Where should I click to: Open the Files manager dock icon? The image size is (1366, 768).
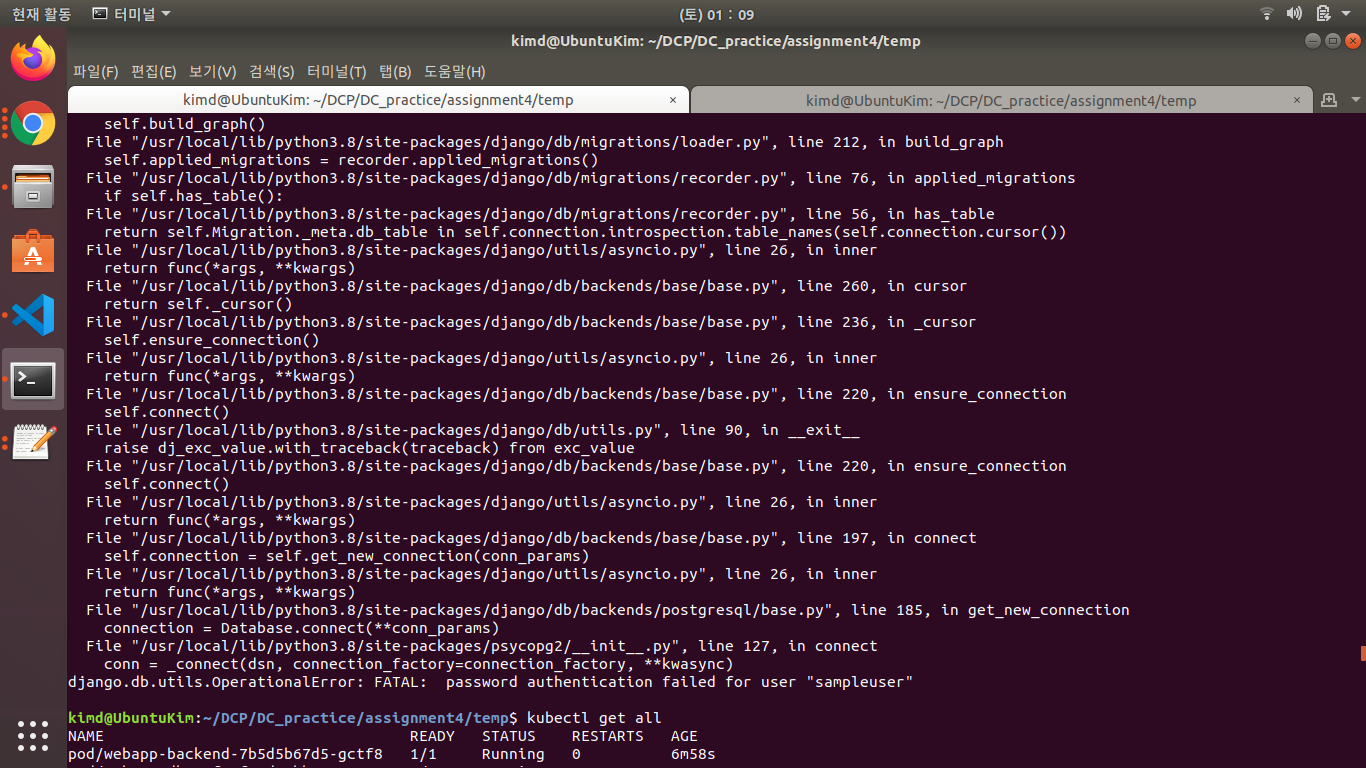pyautogui.click(x=33, y=187)
